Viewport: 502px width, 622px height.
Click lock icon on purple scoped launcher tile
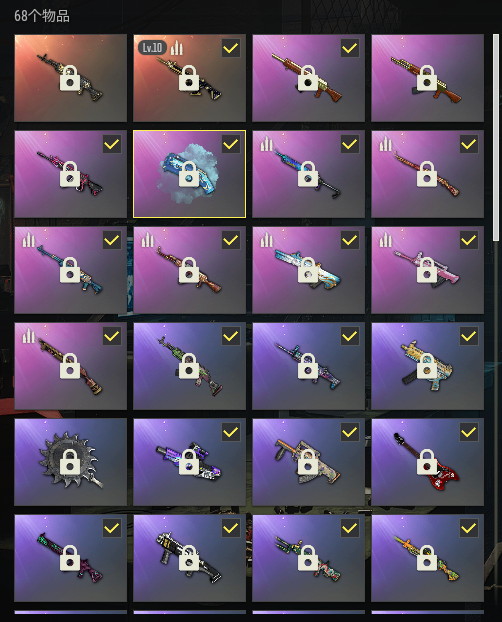click(189, 461)
